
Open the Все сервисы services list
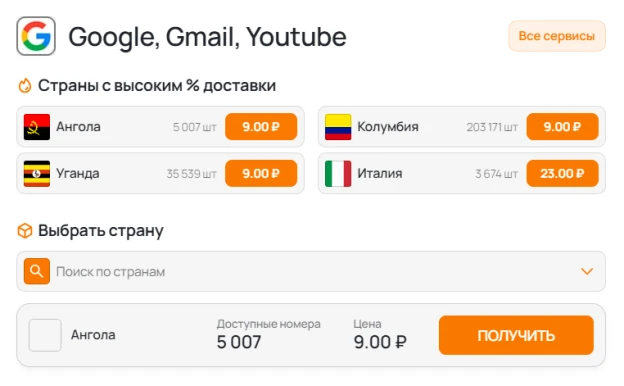(x=557, y=36)
